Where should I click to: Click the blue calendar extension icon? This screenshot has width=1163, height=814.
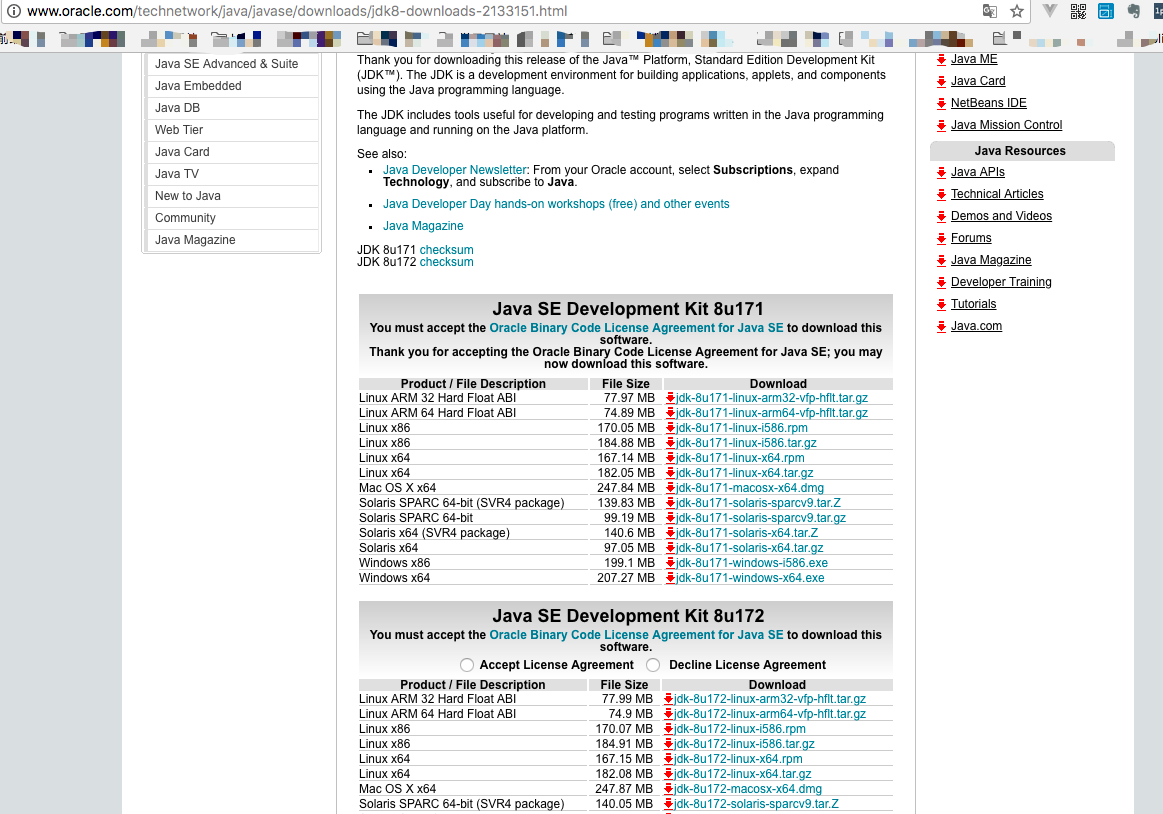(x=1105, y=11)
